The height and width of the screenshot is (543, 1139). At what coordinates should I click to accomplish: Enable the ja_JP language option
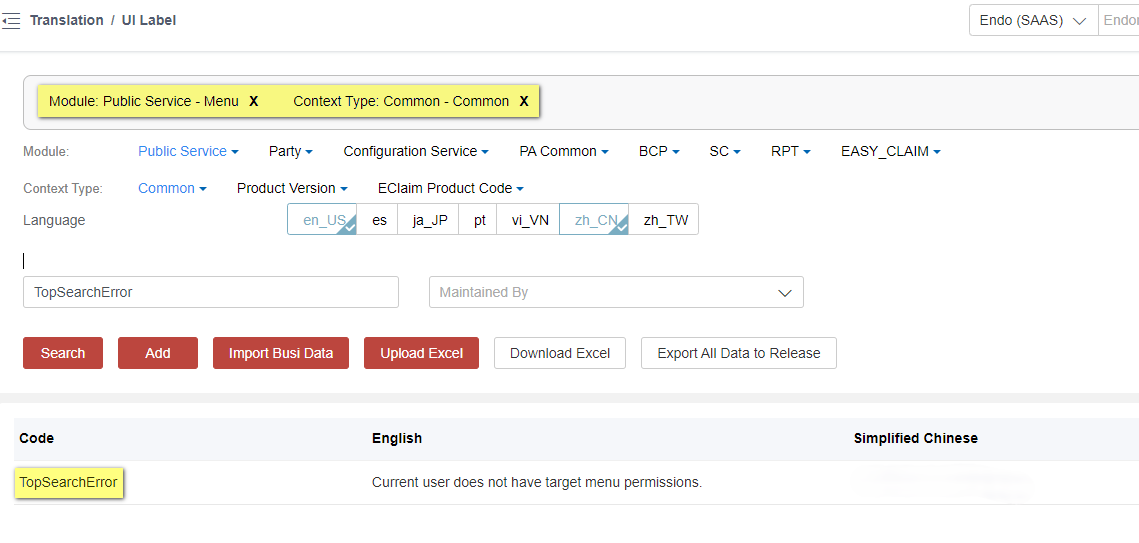click(x=430, y=220)
